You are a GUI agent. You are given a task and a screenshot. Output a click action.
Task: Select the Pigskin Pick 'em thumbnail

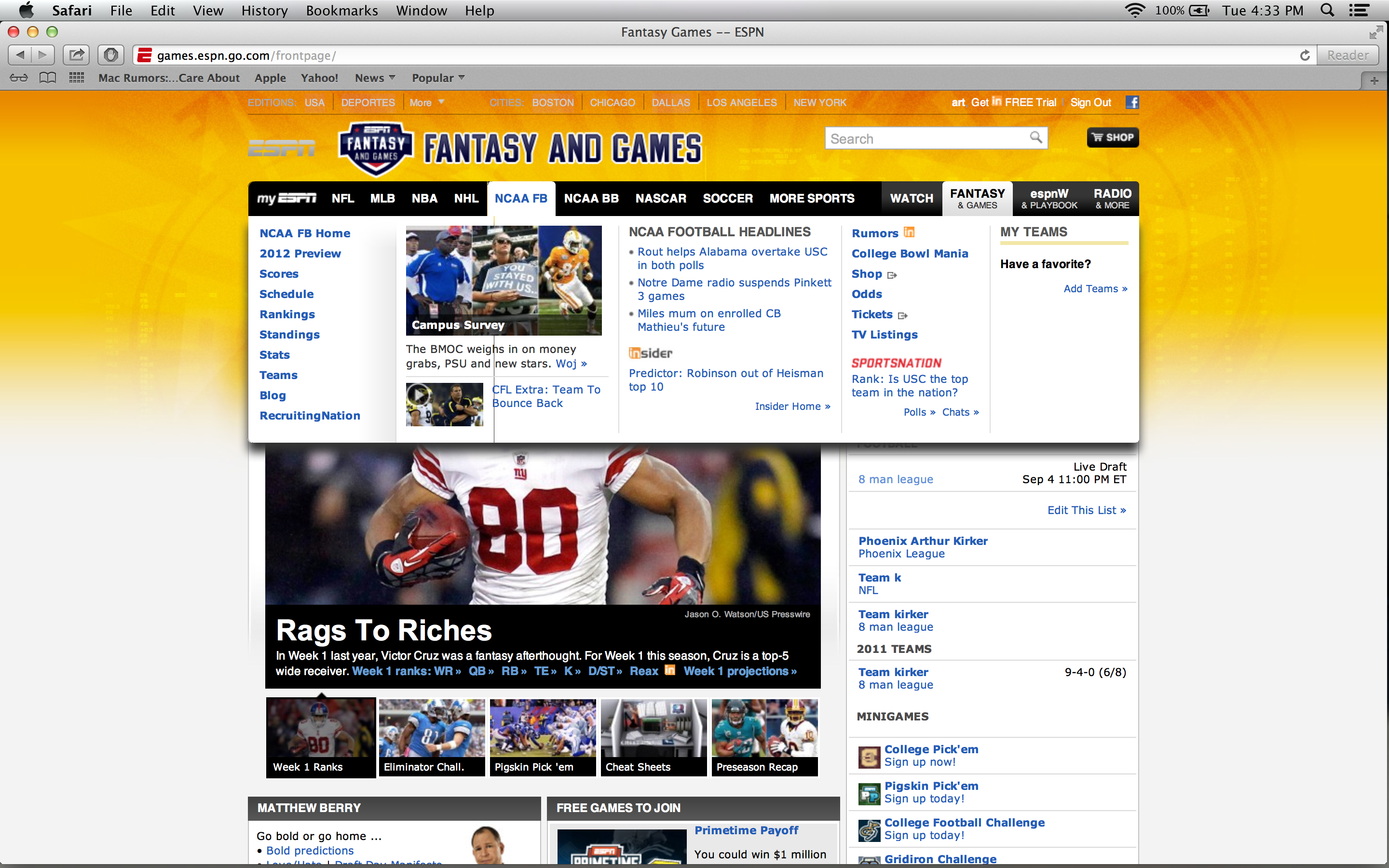point(543,737)
